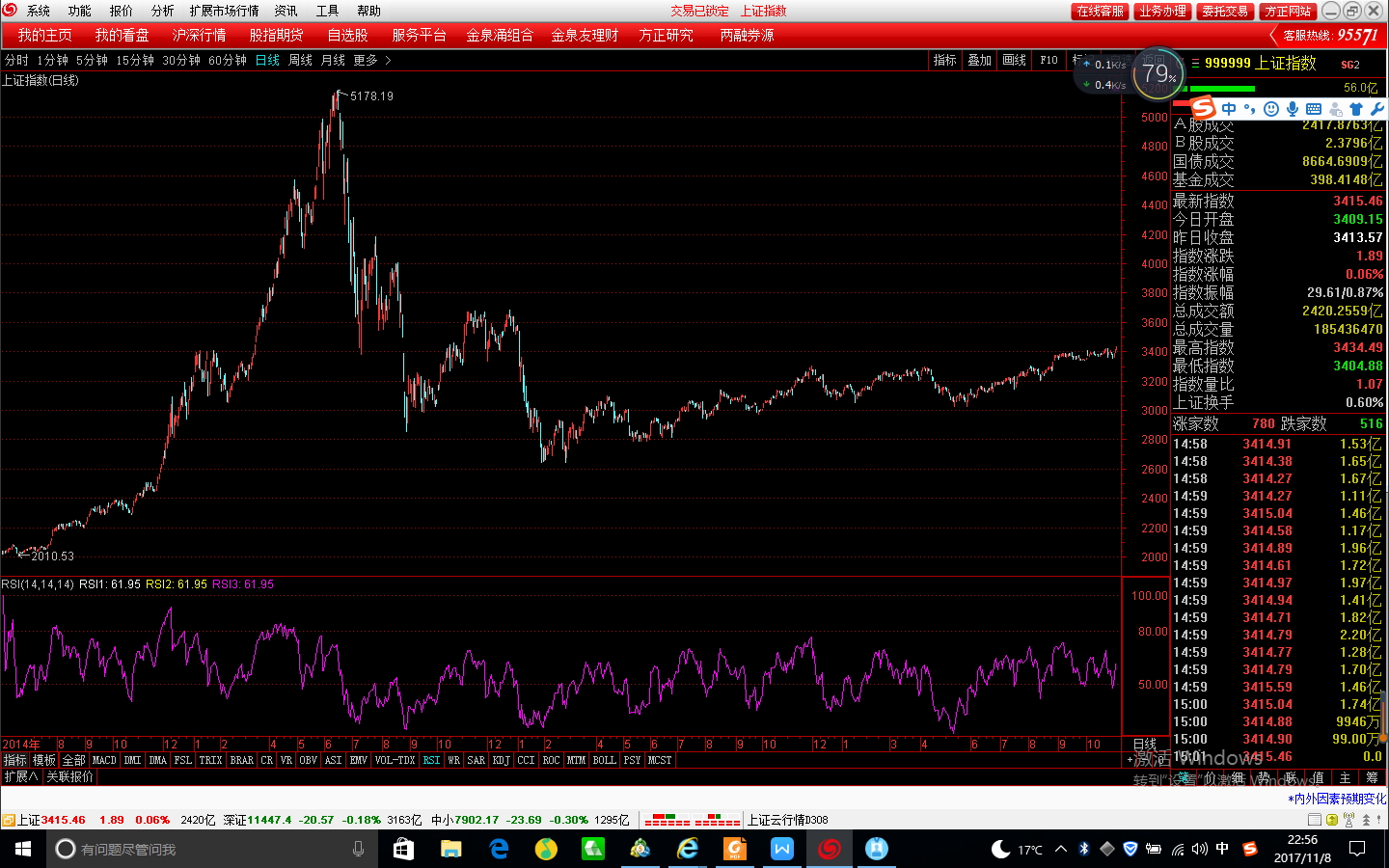Screen dimensions: 1389x868
Task: Open the 帮助 menu
Action: (368, 11)
